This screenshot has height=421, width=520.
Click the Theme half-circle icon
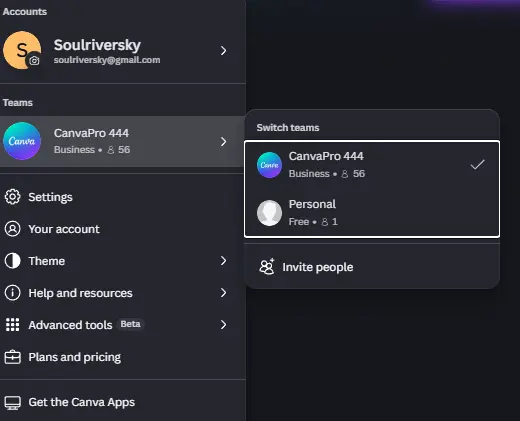coord(13,261)
